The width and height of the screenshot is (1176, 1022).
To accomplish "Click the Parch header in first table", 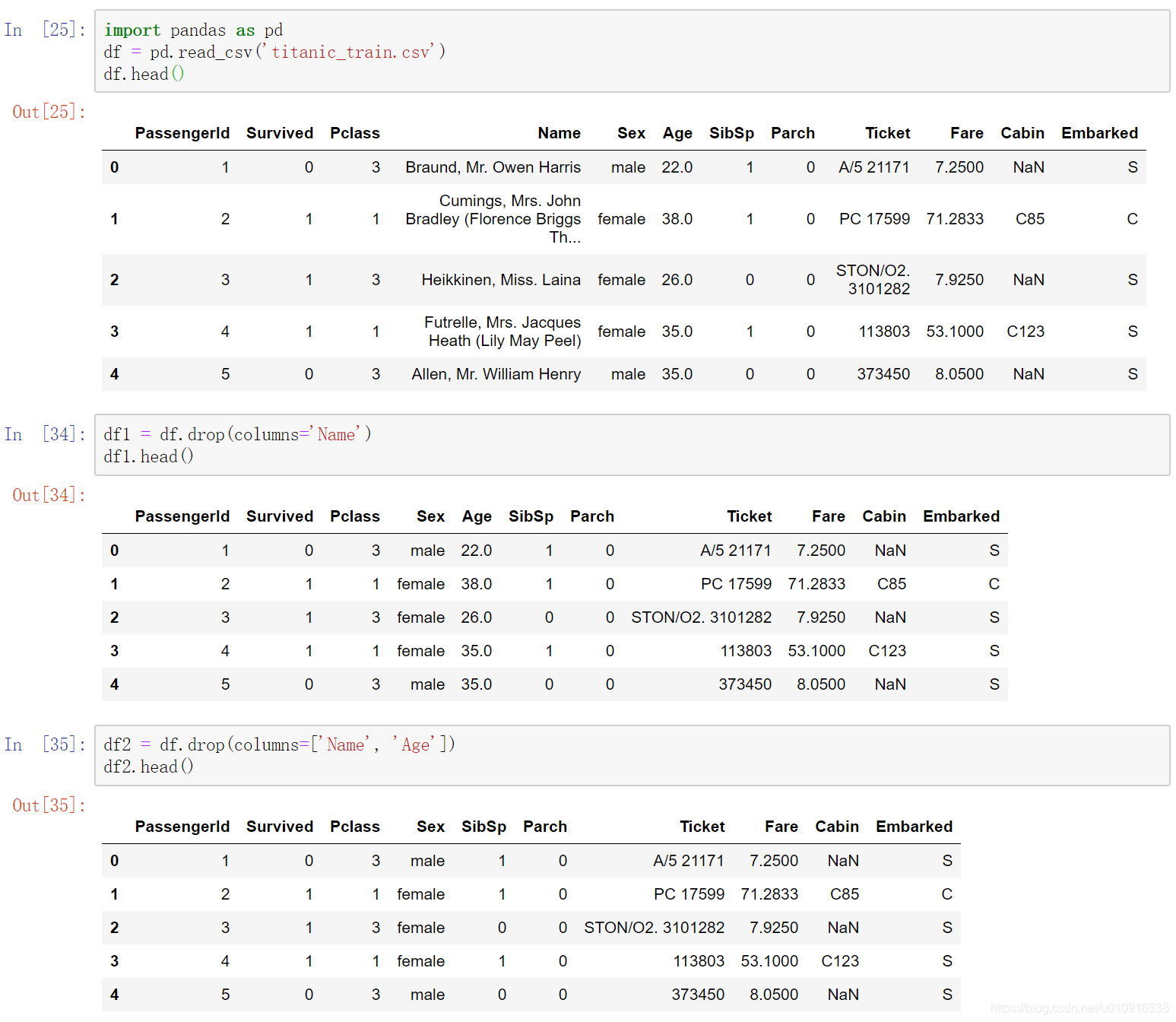I will [x=792, y=133].
